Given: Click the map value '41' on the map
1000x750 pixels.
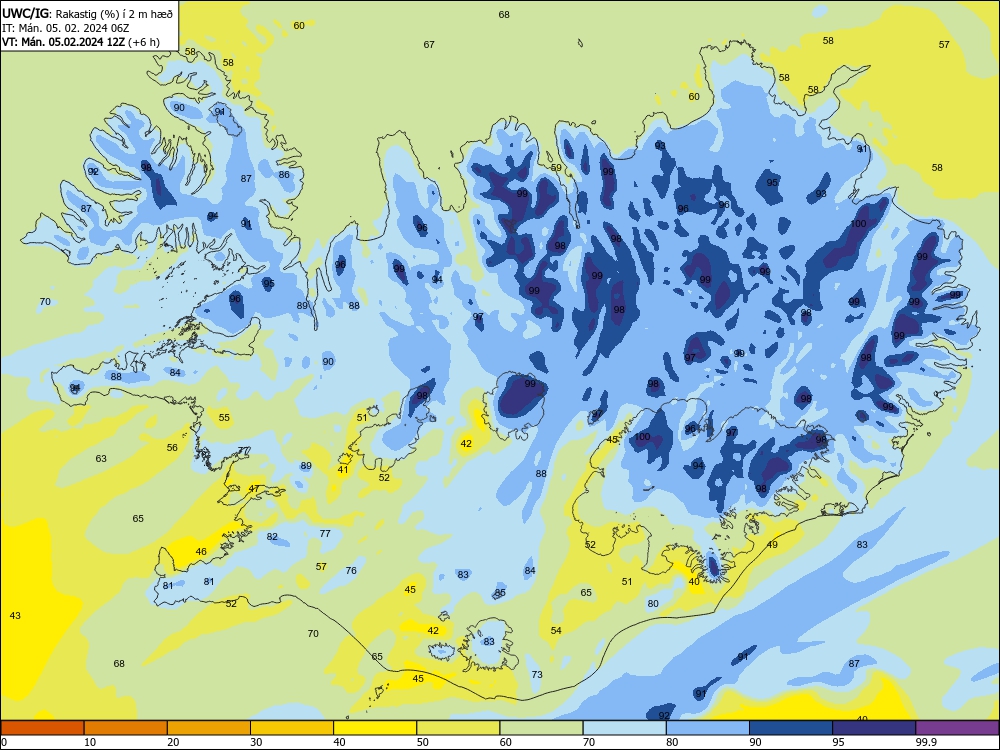Looking at the screenshot, I should 343,470.
